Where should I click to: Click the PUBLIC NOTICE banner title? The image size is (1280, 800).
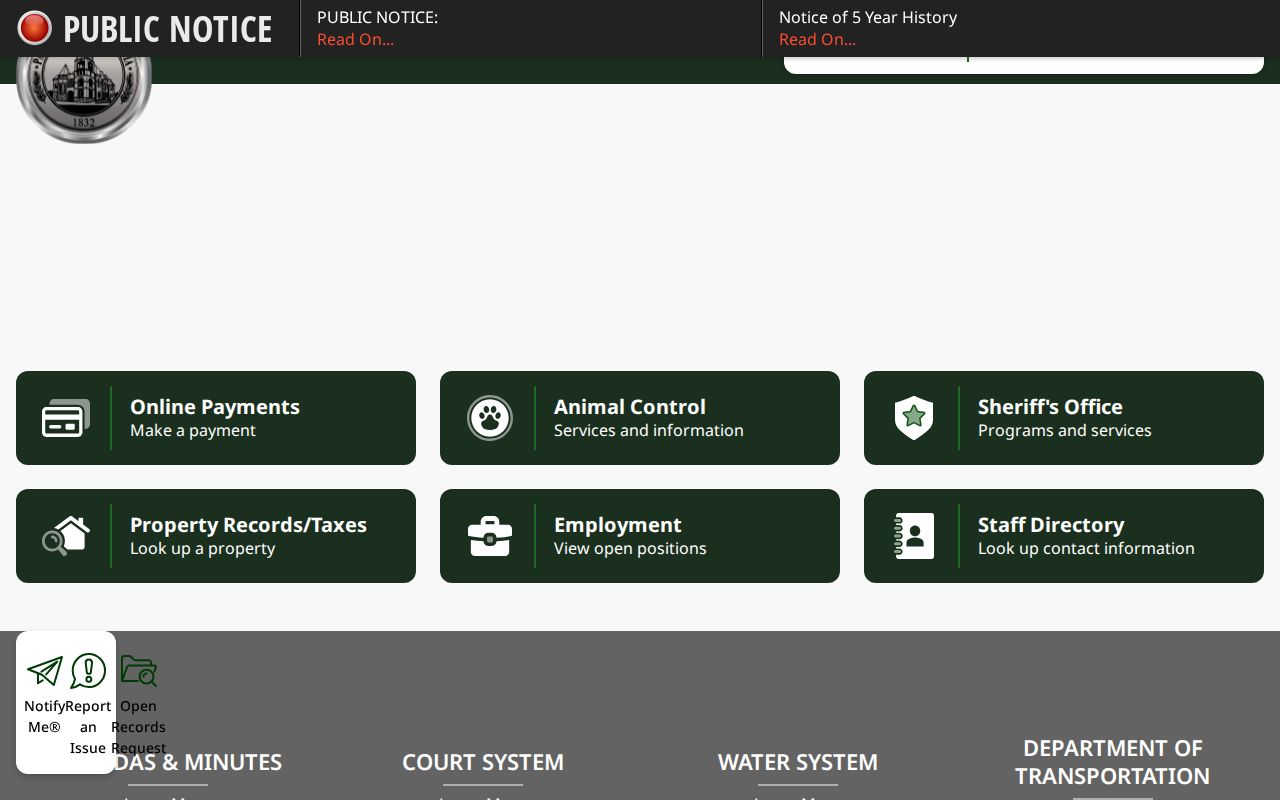click(x=168, y=29)
